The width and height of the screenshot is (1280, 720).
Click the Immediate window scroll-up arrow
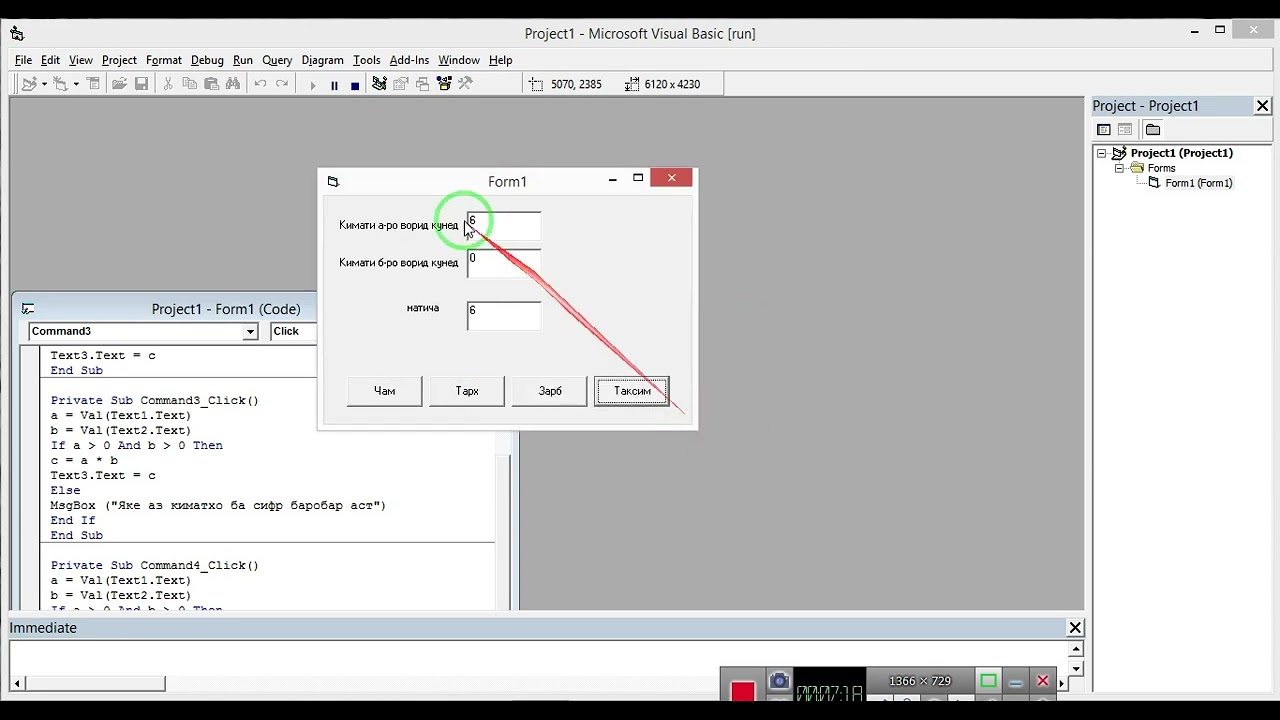tap(1076, 650)
